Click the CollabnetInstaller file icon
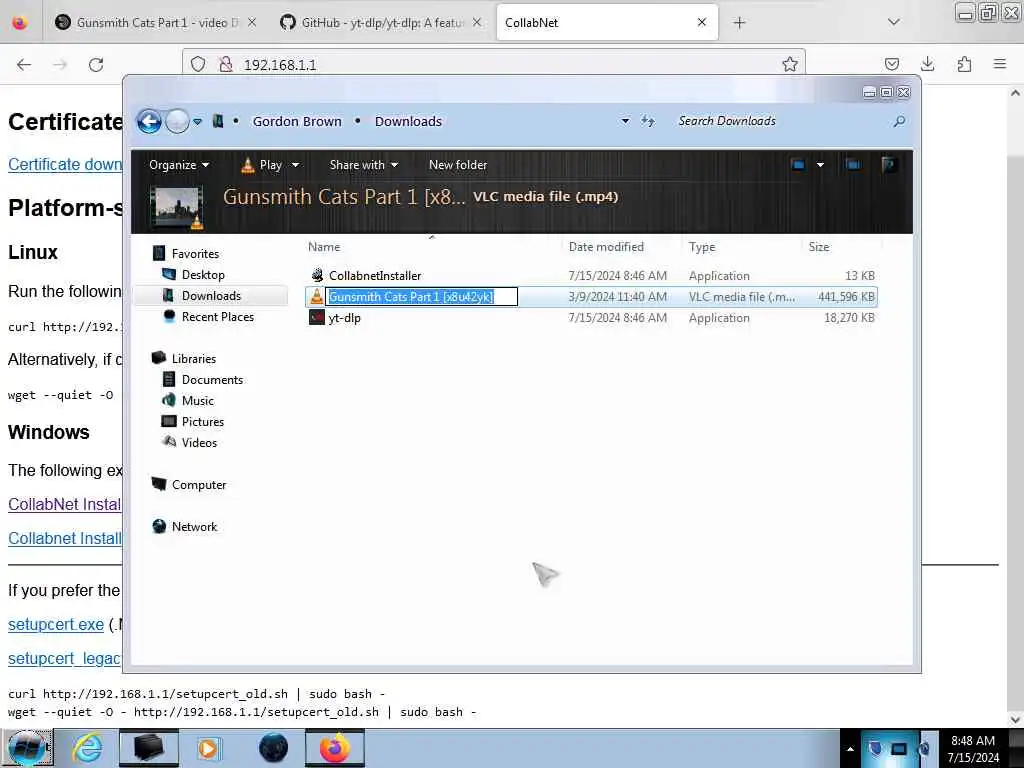This screenshot has width=1024, height=768. click(317, 276)
